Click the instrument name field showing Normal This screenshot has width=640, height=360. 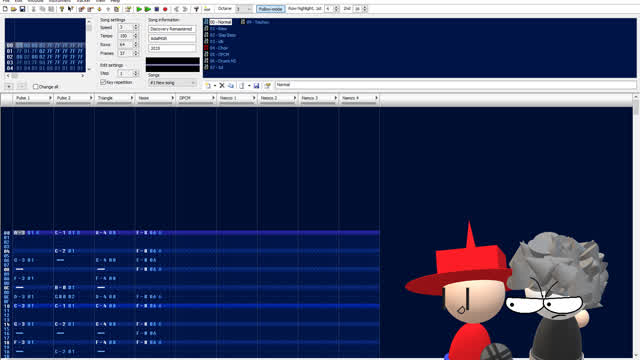point(456,85)
